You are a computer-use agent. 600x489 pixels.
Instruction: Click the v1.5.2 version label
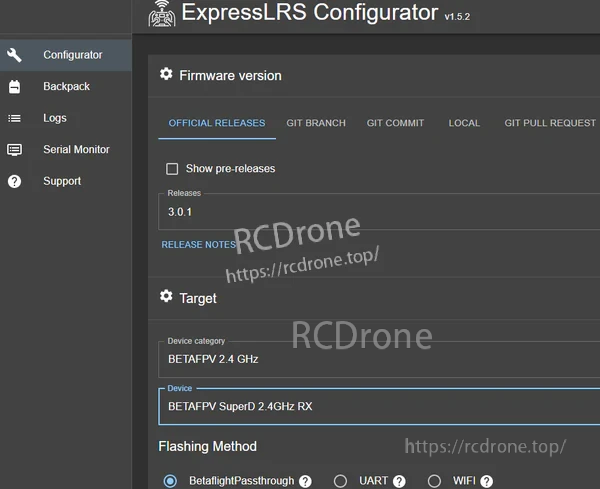point(457,16)
